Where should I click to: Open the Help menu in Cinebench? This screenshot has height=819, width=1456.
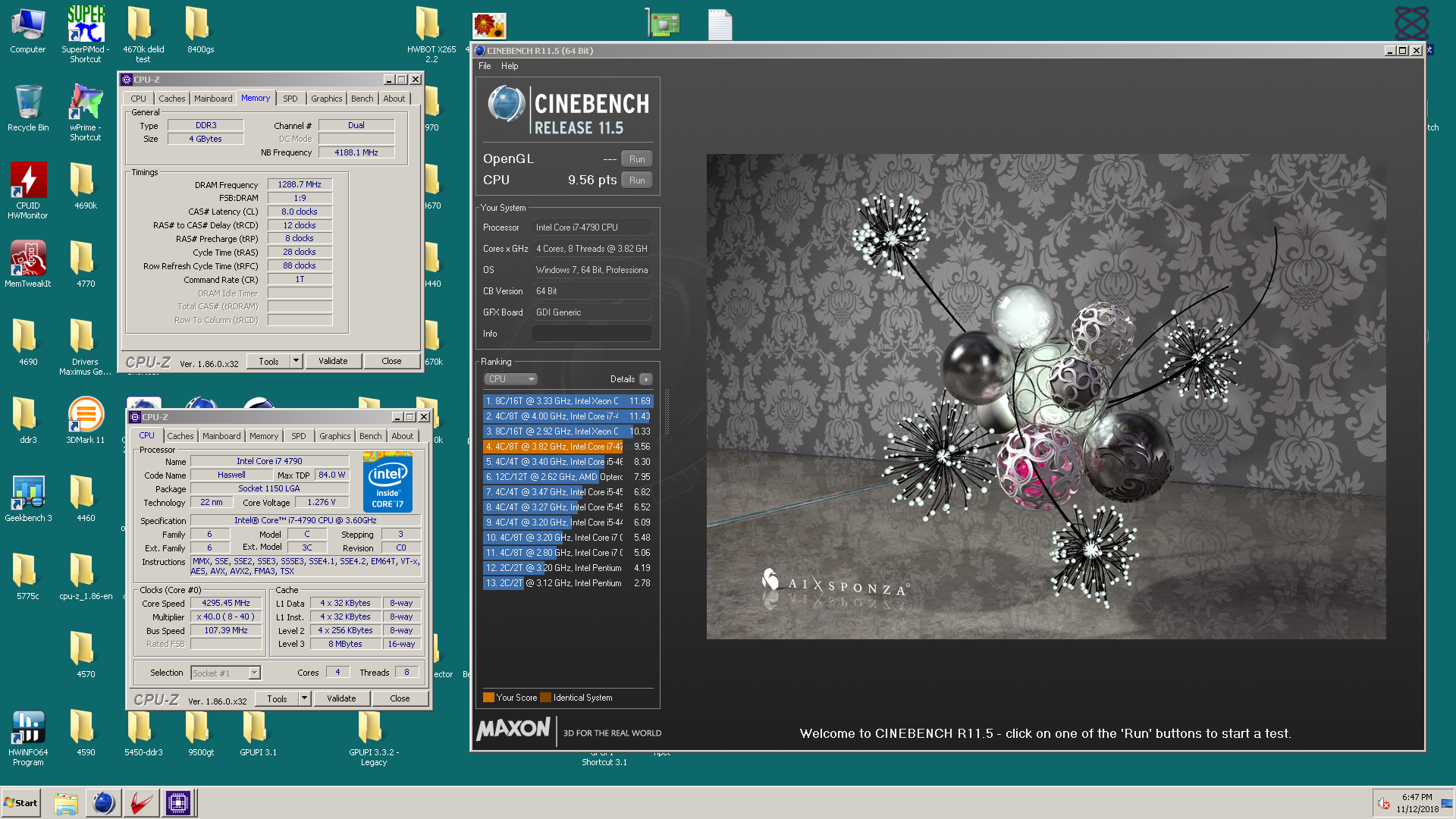click(x=510, y=66)
